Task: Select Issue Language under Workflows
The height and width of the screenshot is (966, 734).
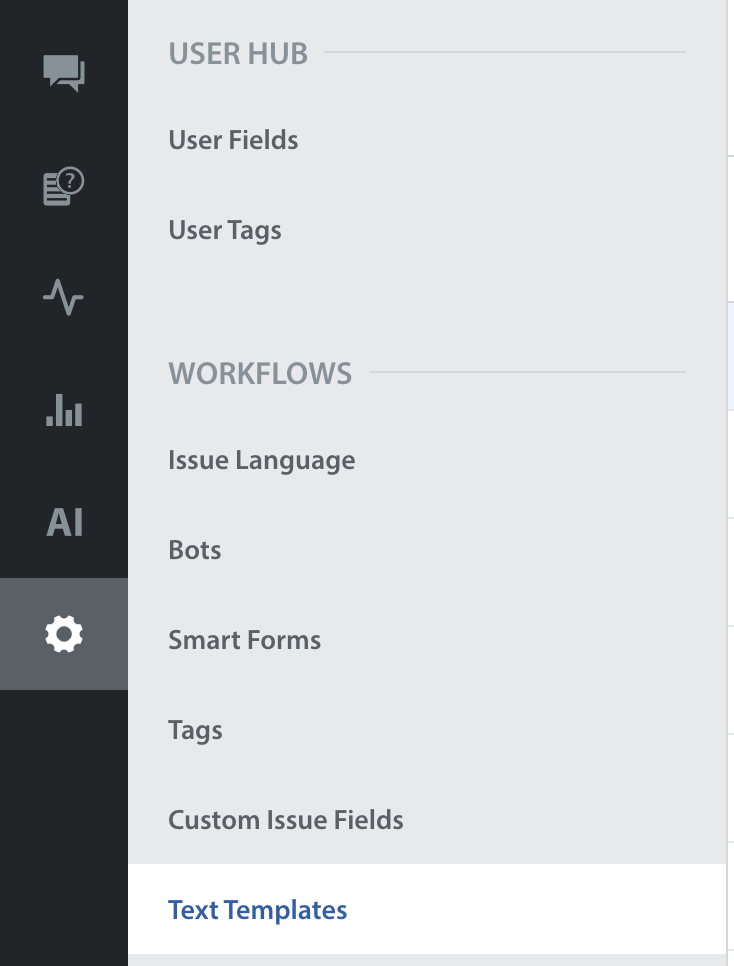Action: click(261, 460)
